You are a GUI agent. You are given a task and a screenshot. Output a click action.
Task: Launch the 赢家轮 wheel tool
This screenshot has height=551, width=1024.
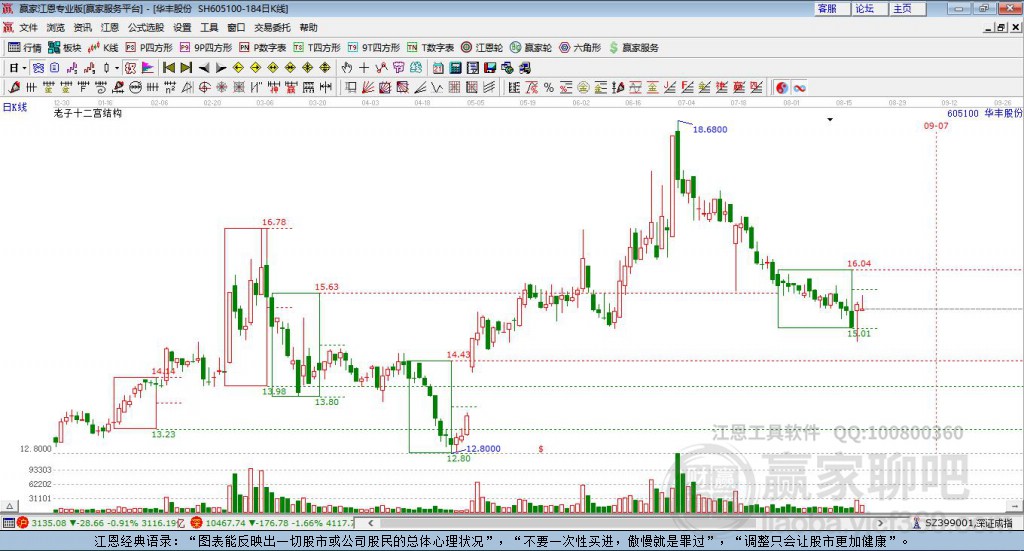[531, 48]
